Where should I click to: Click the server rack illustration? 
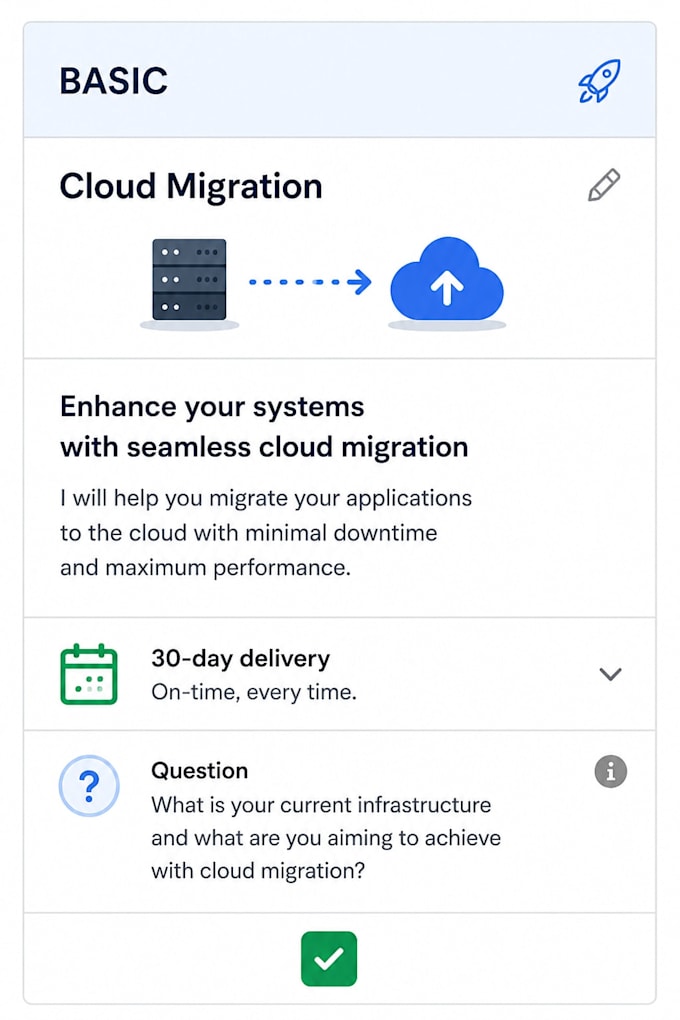[x=189, y=280]
